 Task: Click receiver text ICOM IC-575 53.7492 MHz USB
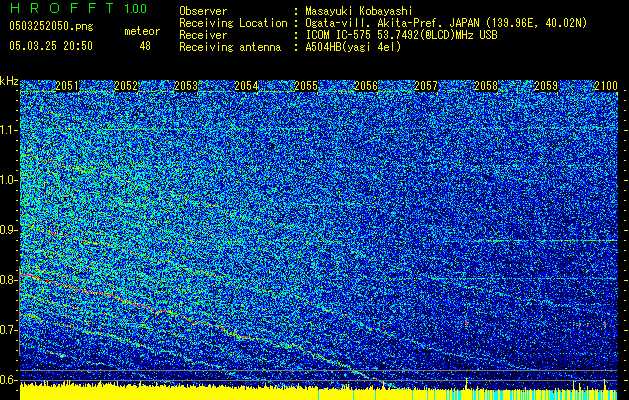(401, 35)
